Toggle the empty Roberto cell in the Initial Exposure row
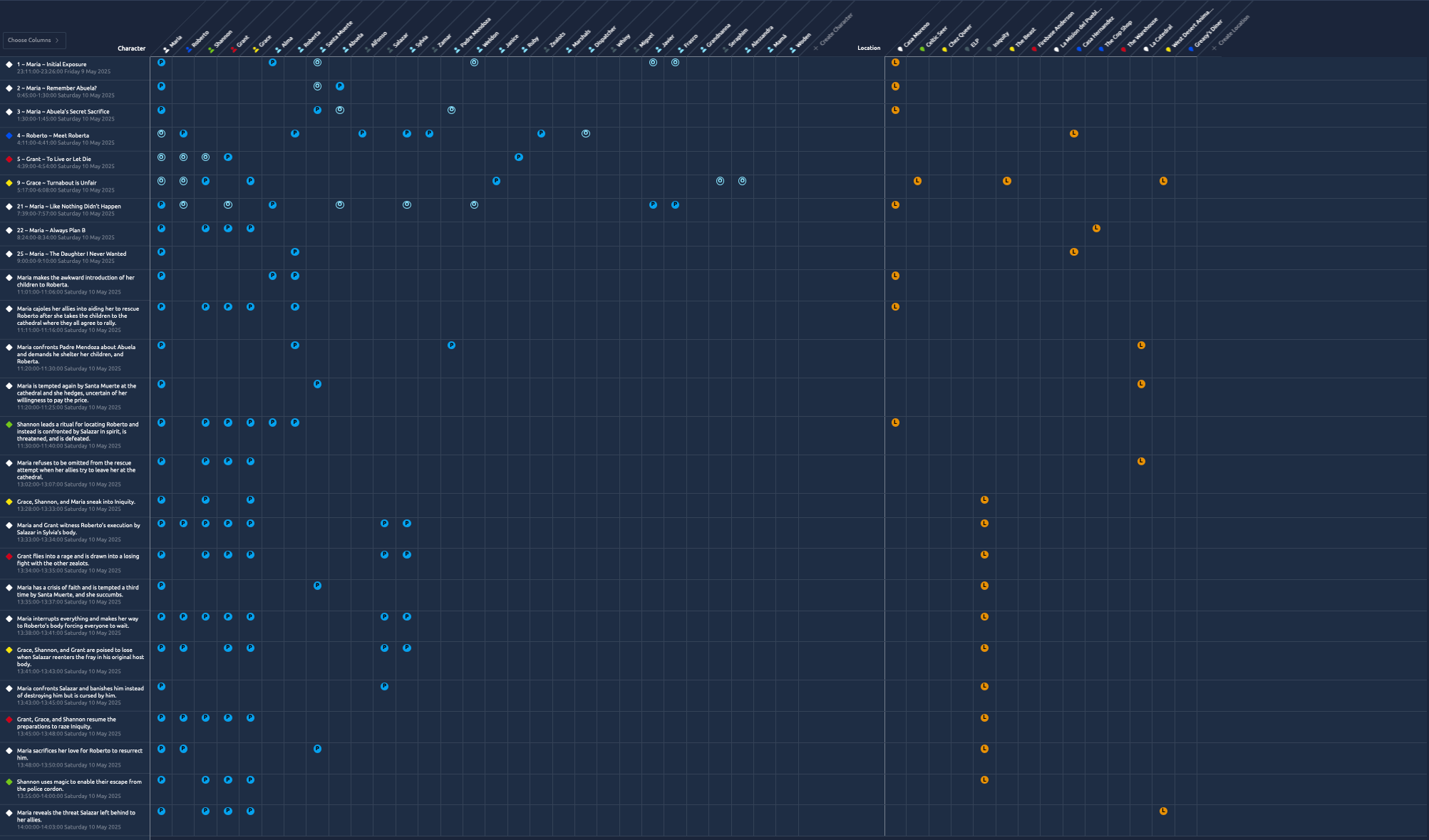The image size is (1429, 840). 183,68
